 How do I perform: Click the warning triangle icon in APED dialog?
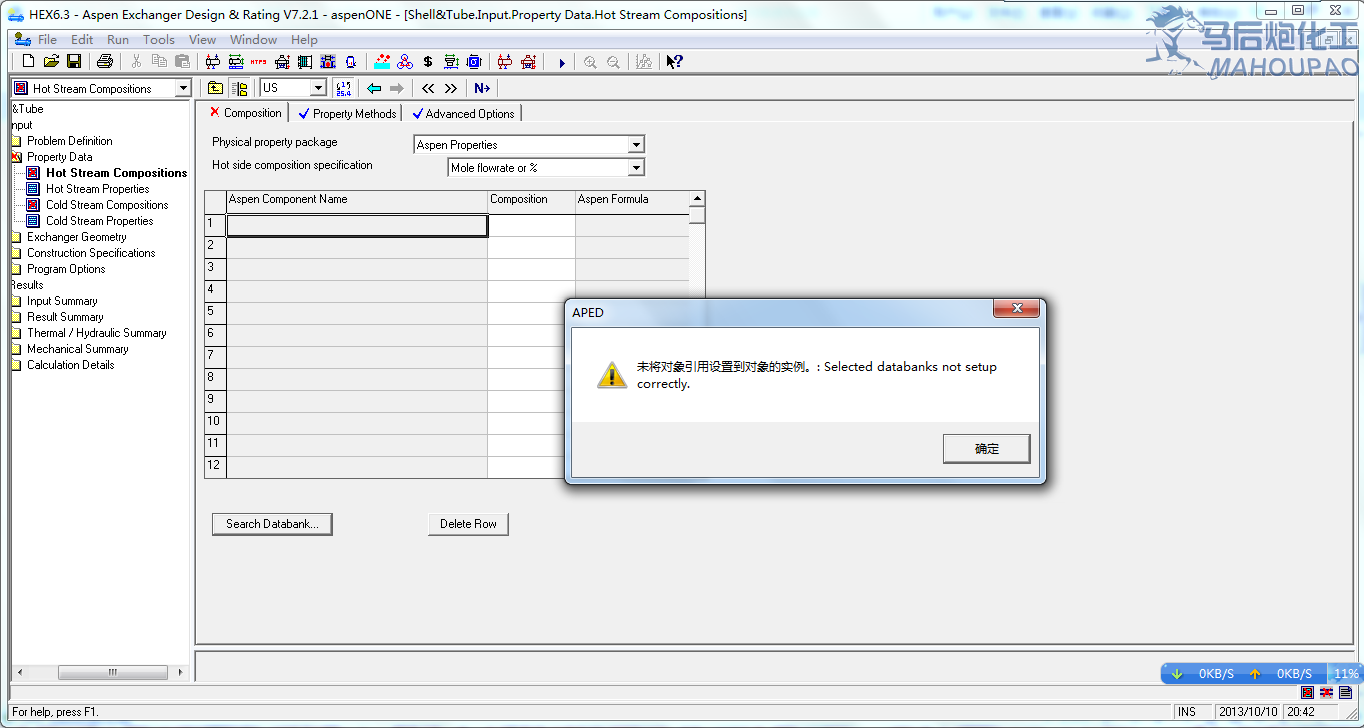click(612, 375)
